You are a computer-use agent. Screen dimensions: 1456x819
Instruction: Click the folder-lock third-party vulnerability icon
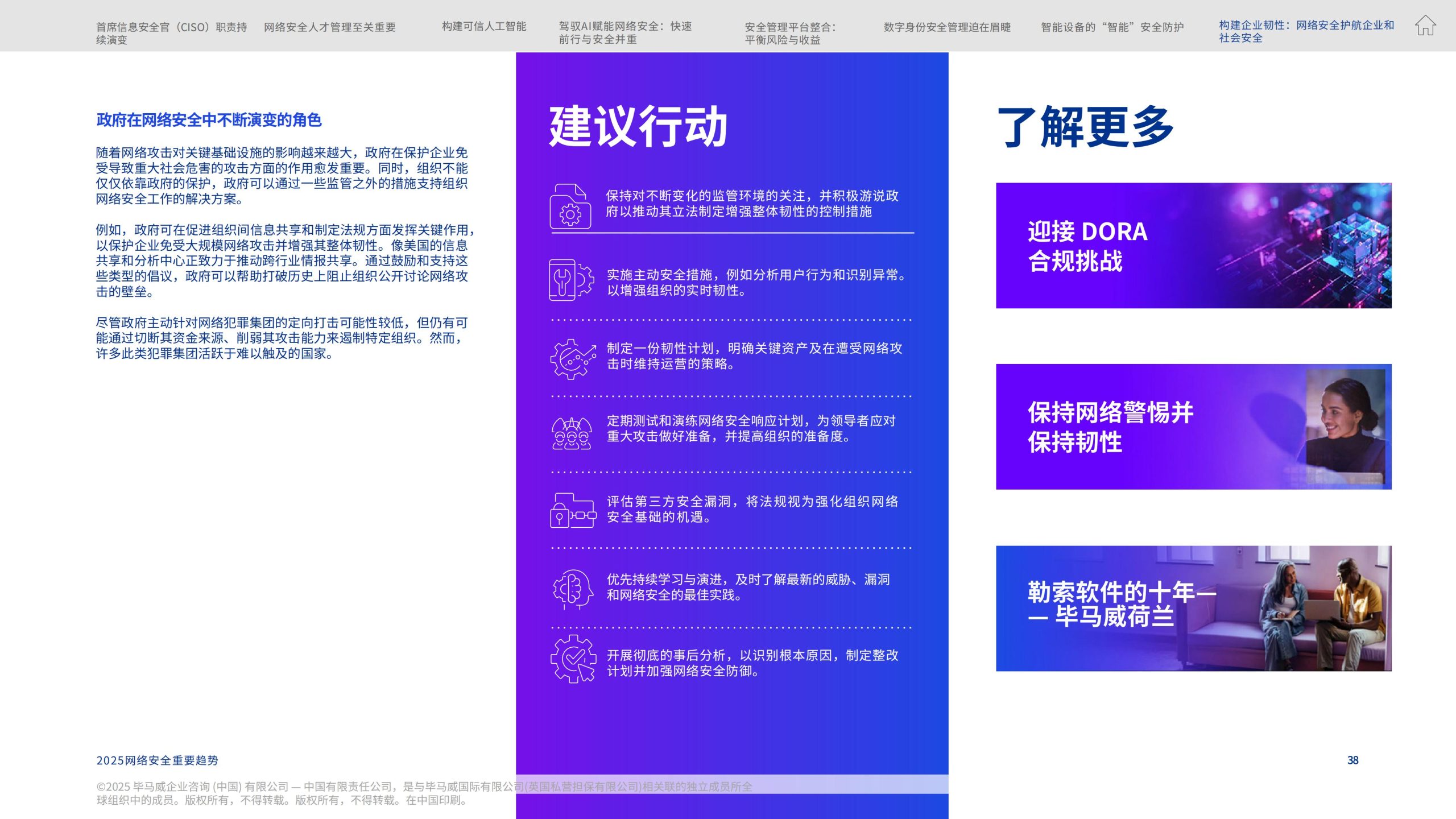point(572,510)
